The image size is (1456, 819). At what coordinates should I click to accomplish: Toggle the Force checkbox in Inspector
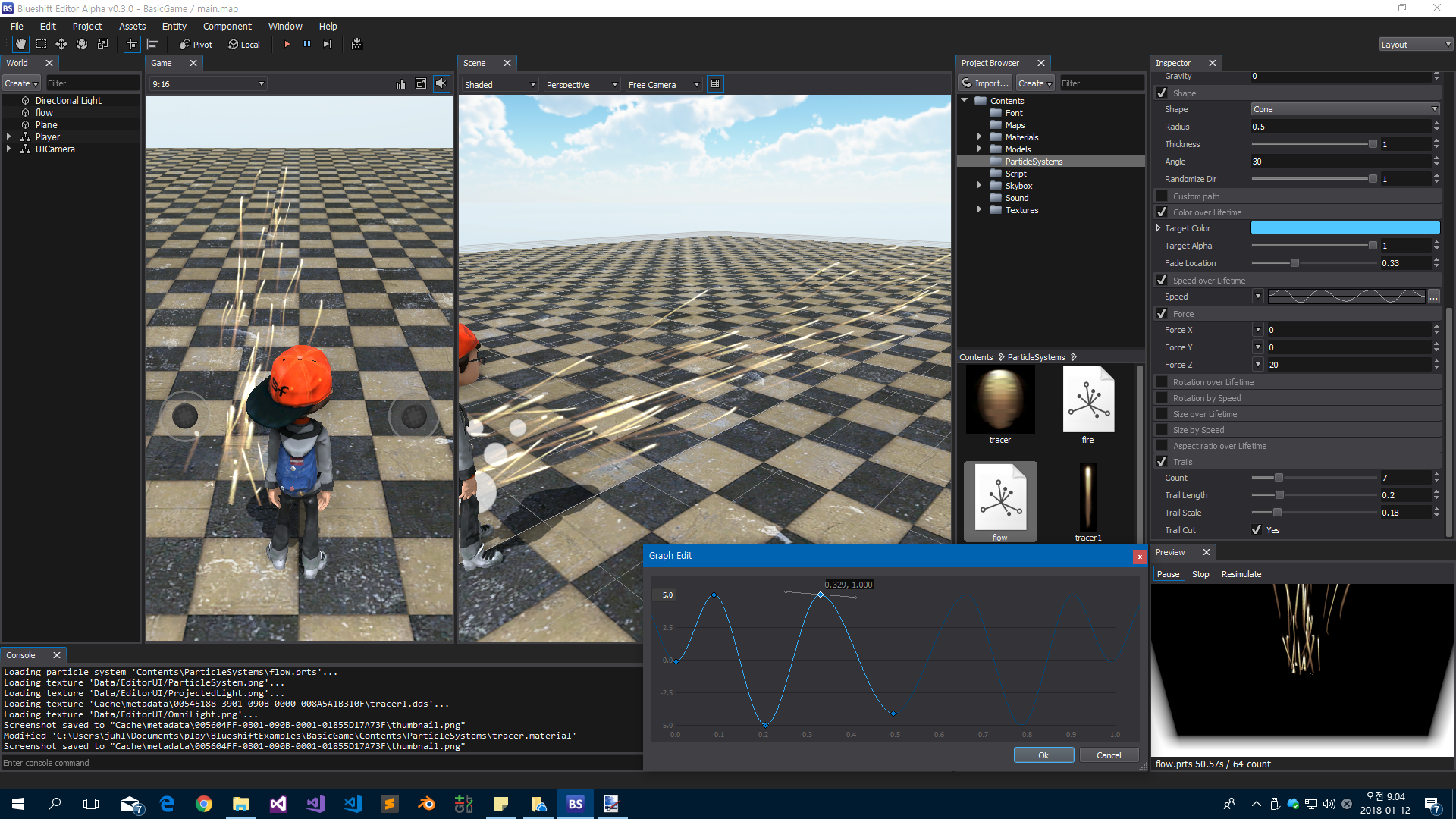tap(1163, 313)
